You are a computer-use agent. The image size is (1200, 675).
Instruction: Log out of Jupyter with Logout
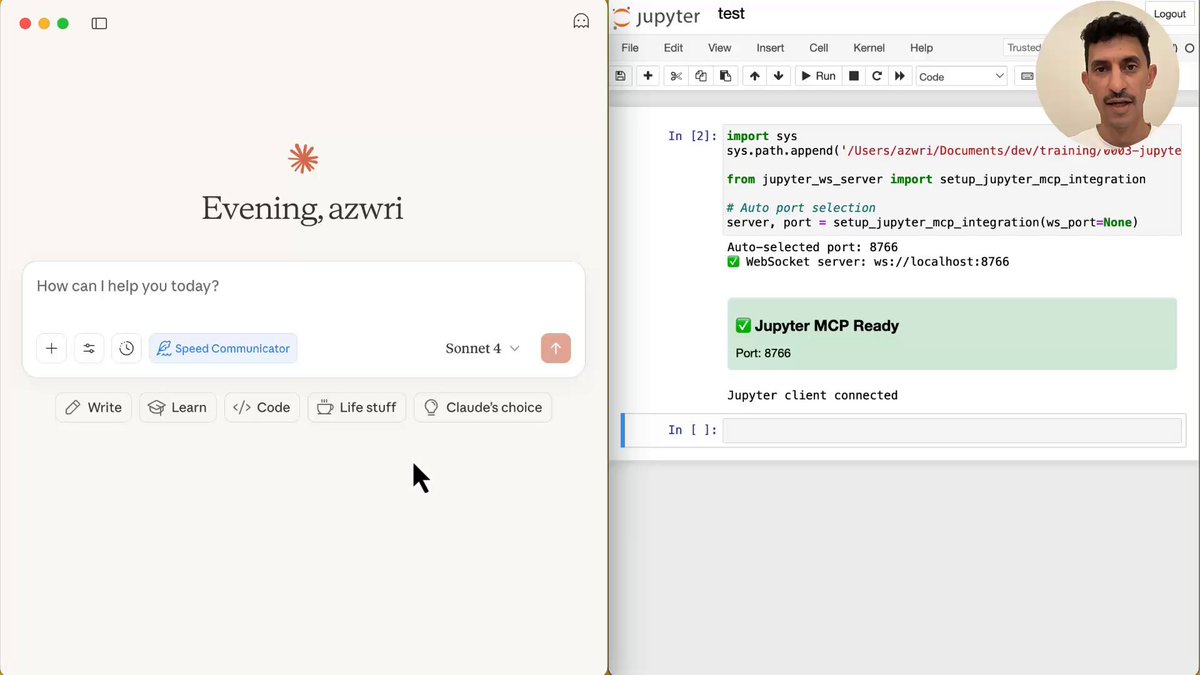pos(1169,14)
